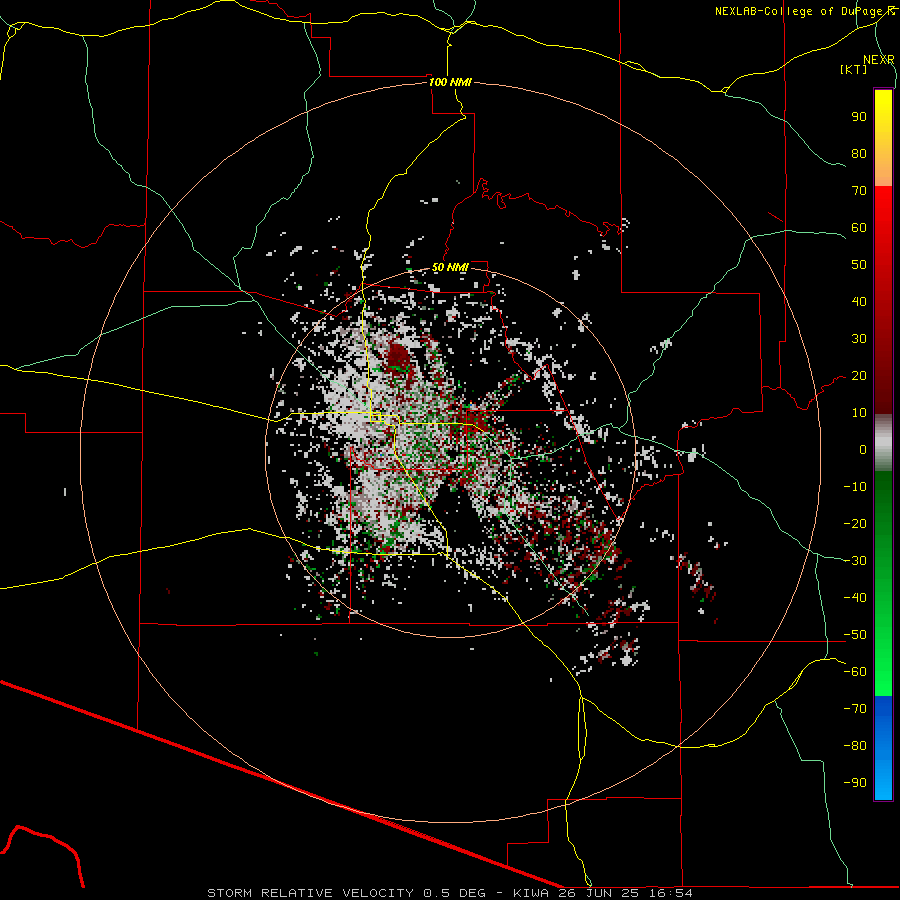The width and height of the screenshot is (900, 900).
Task: Select the 70 value on velocity scale
Action: (859, 191)
